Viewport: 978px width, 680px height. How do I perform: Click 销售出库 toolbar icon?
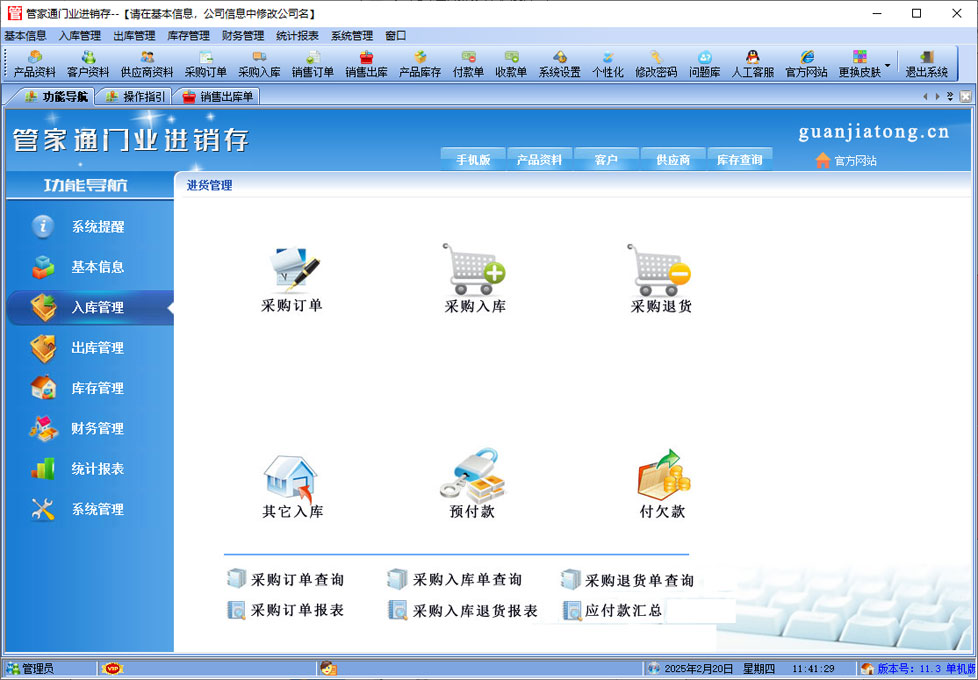pyautogui.click(x=366, y=64)
